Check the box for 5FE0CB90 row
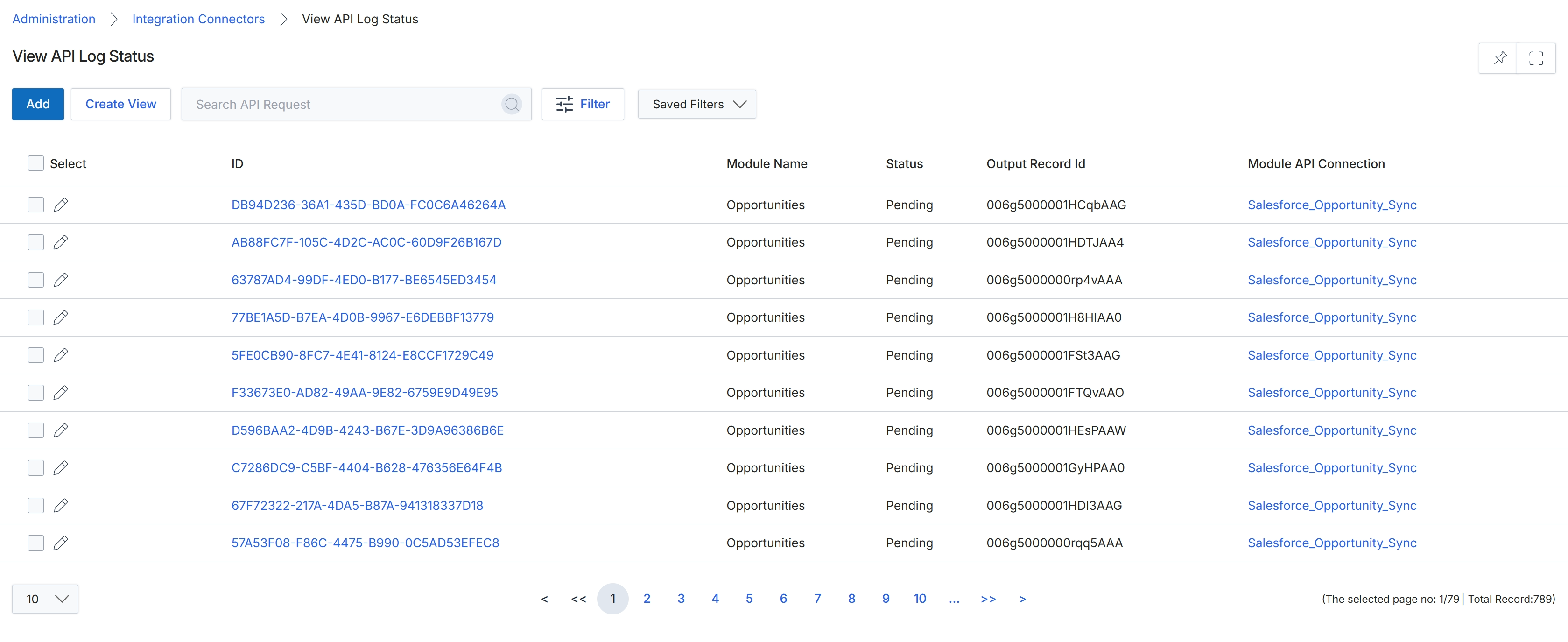 (36, 355)
